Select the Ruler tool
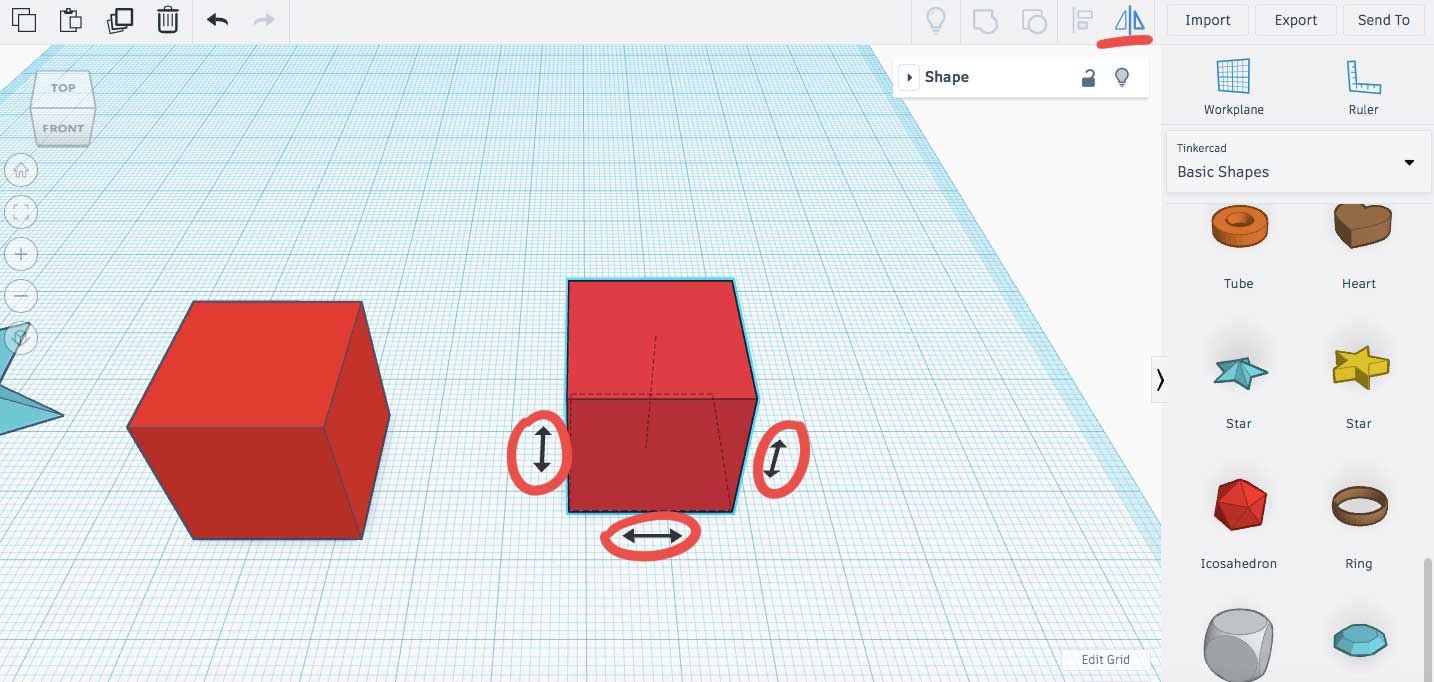Screen dimensions: 1434x682 1363,87
